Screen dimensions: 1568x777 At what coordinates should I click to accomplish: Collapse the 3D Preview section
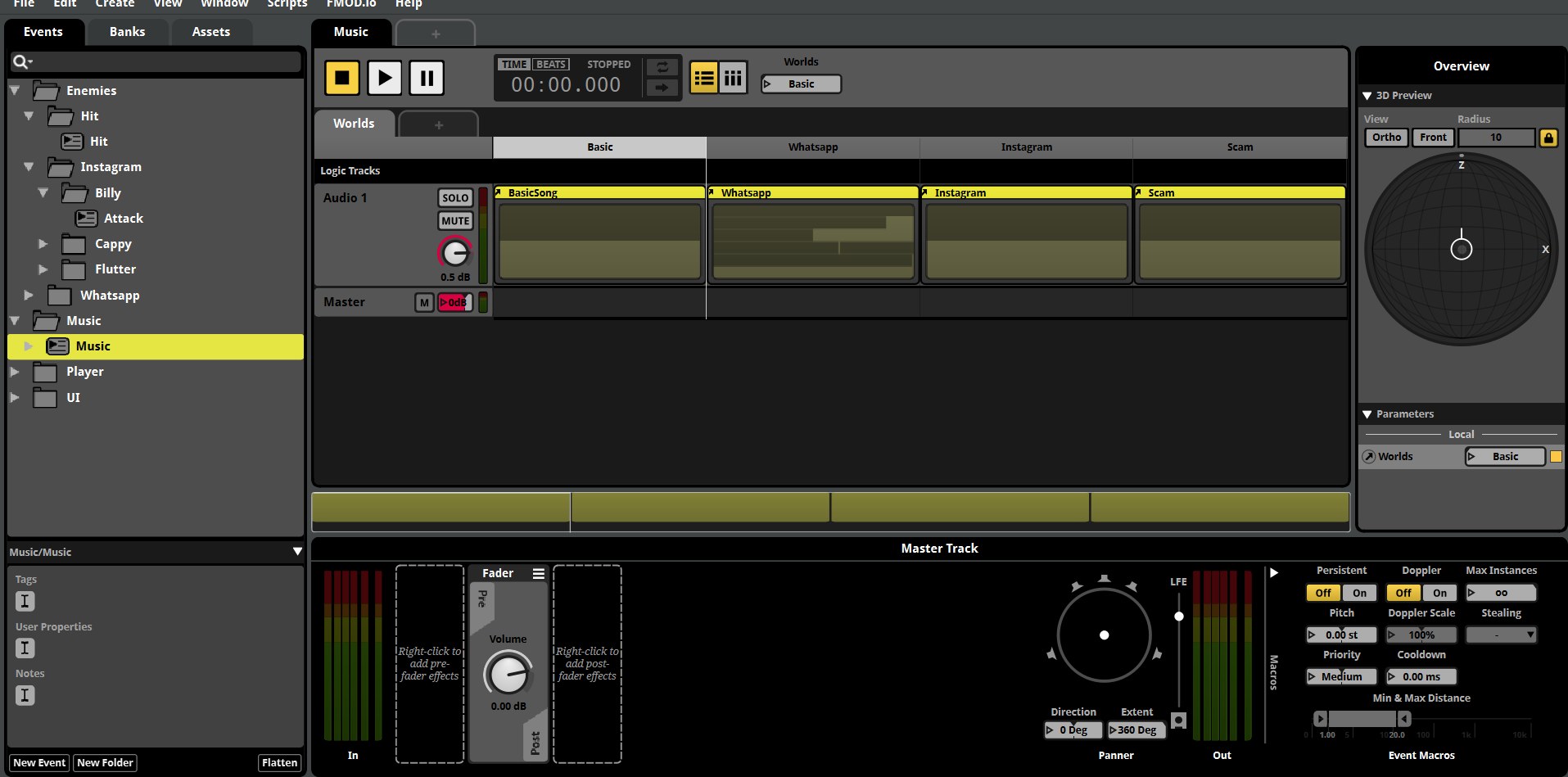coord(1367,97)
